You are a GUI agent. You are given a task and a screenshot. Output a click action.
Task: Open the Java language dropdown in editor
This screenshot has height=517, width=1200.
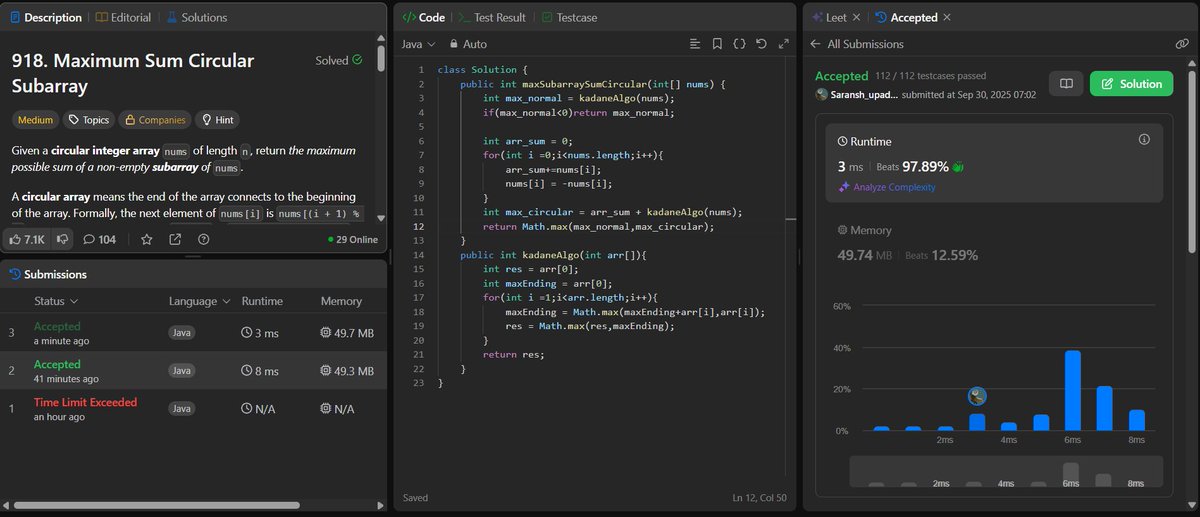[x=418, y=44]
